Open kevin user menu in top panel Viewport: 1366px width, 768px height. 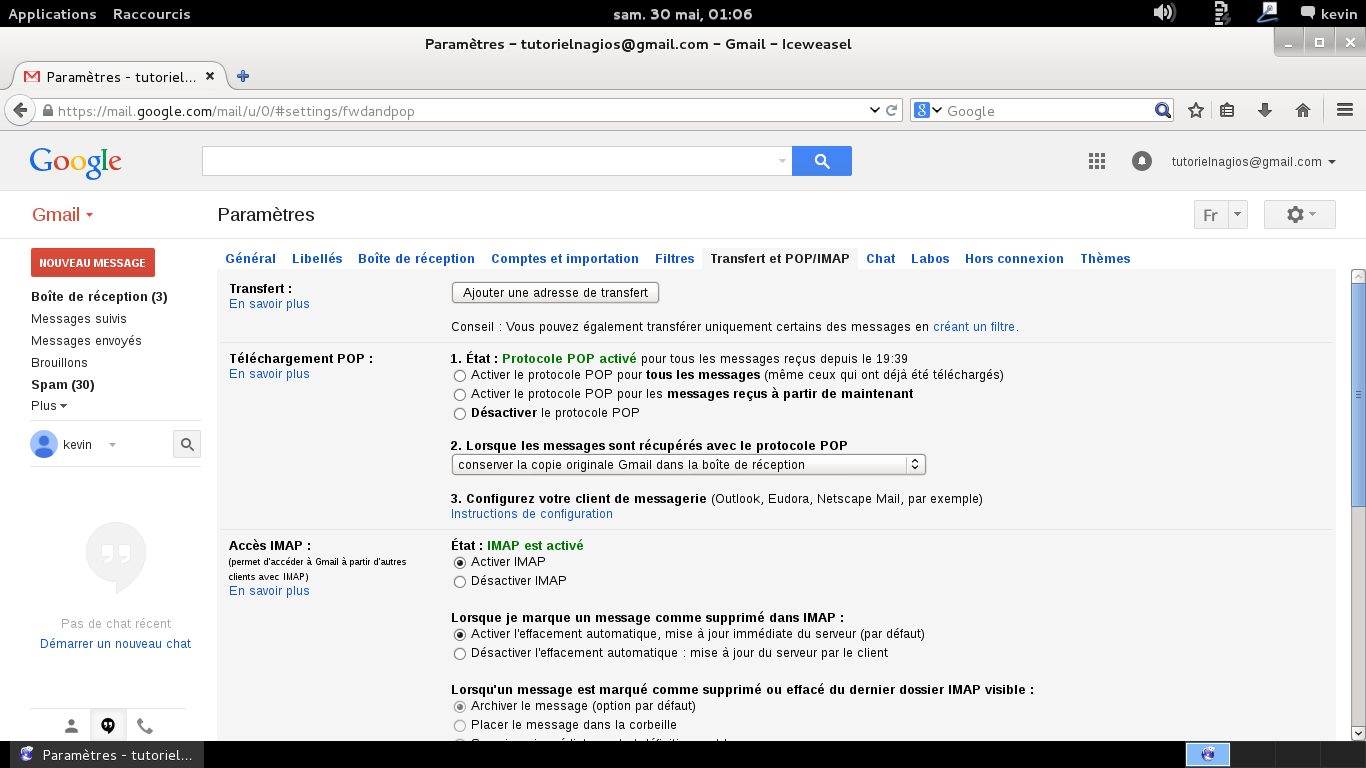(1328, 14)
